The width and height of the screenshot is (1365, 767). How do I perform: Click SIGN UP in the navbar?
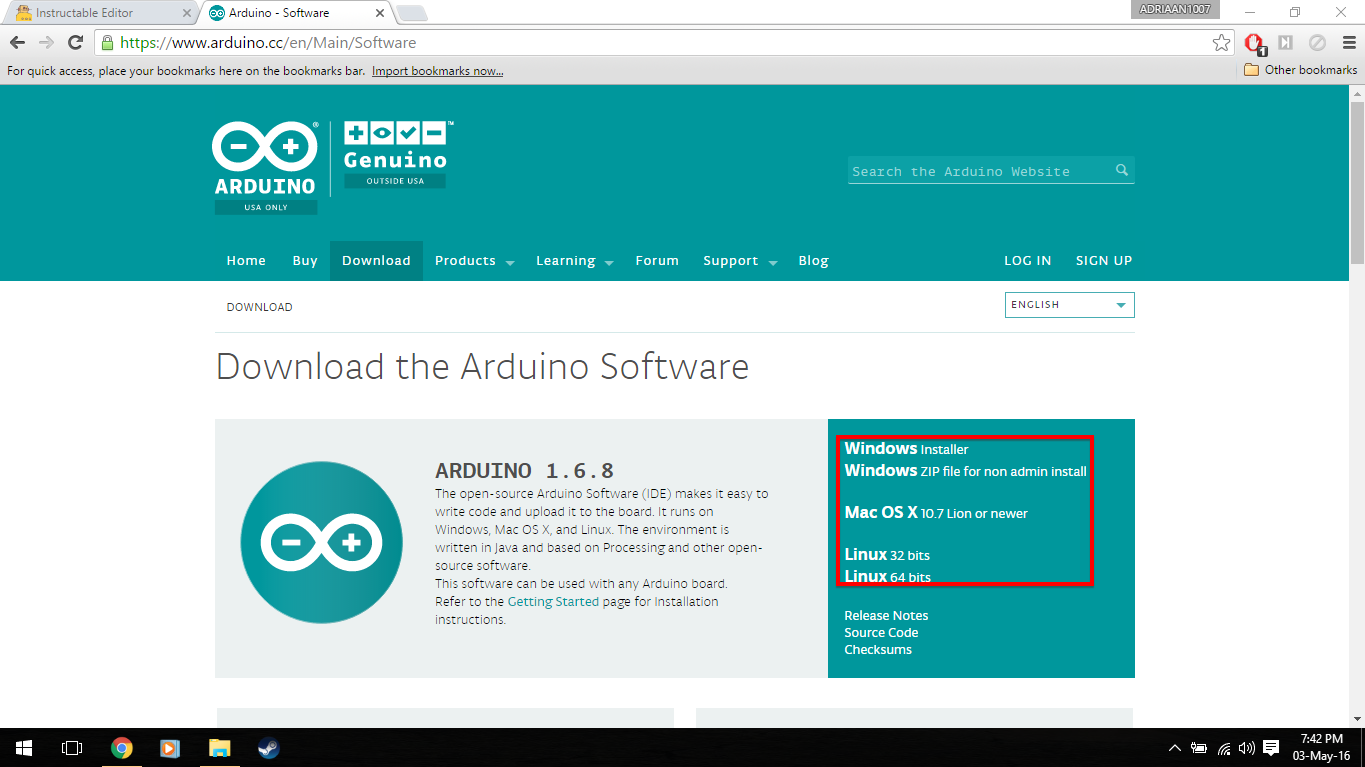tap(1104, 261)
